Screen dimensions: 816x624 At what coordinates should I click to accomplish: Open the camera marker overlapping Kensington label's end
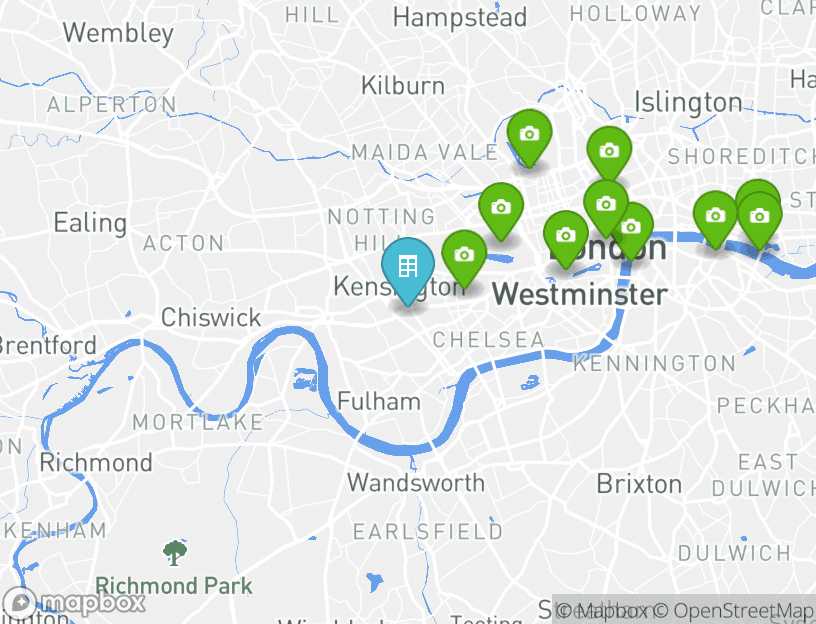pos(464,258)
